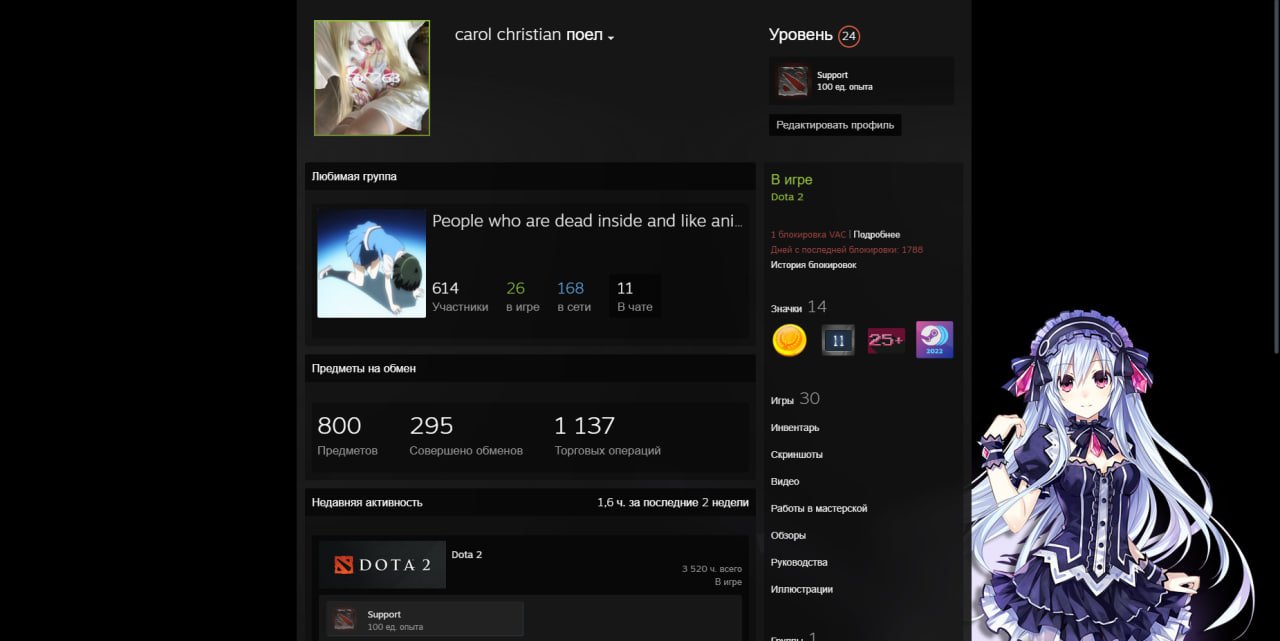Open the favorite group avatar image
The width and height of the screenshot is (1280, 641).
point(371,264)
